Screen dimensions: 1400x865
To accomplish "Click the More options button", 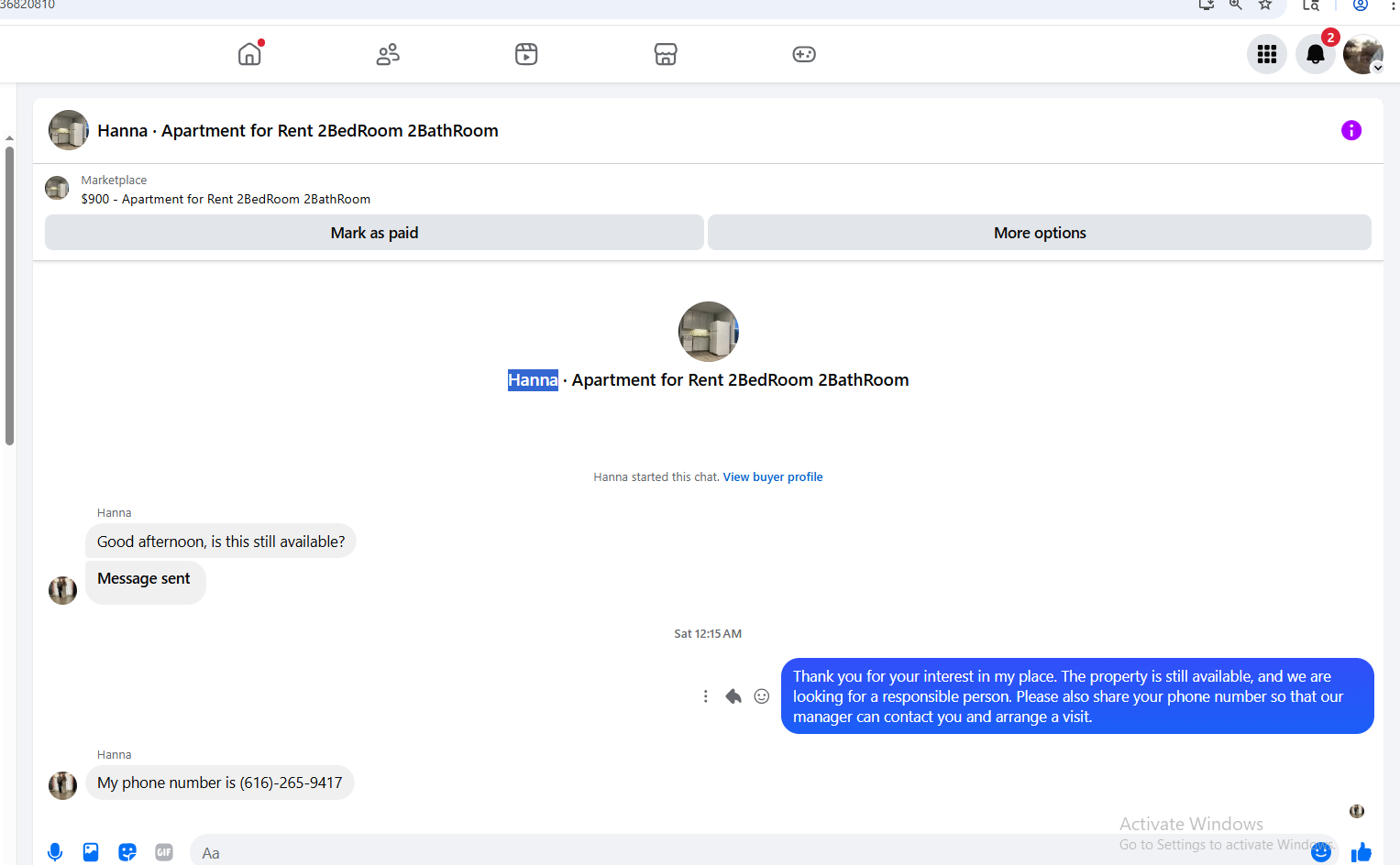I will pyautogui.click(x=1040, y=233).
